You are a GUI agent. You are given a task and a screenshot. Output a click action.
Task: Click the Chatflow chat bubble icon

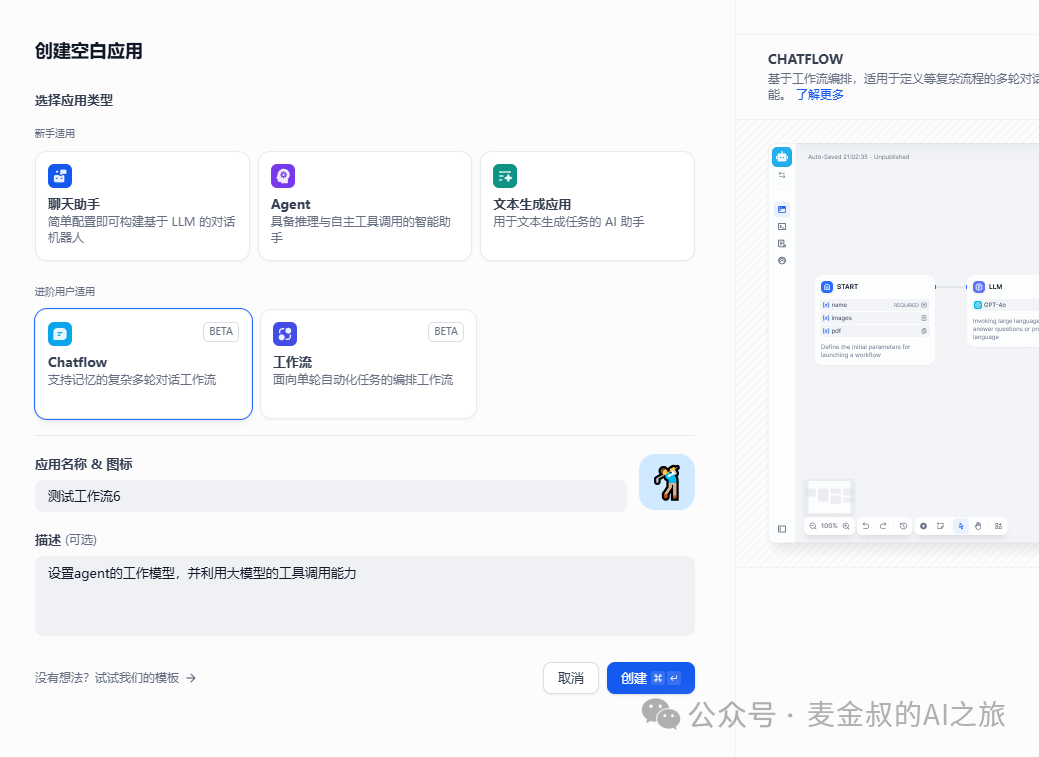tap(60, 334)
